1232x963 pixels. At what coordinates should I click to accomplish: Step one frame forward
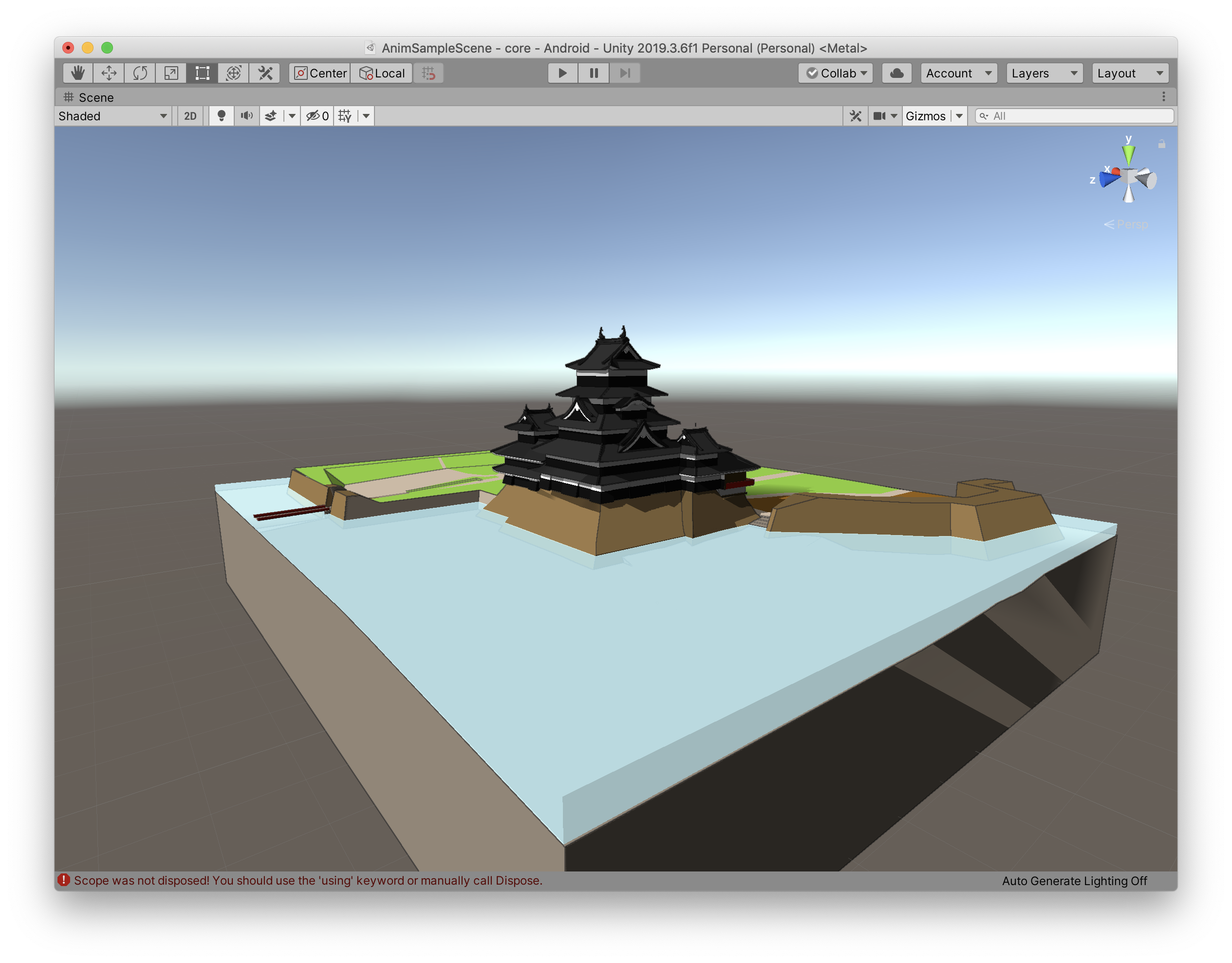624,74
